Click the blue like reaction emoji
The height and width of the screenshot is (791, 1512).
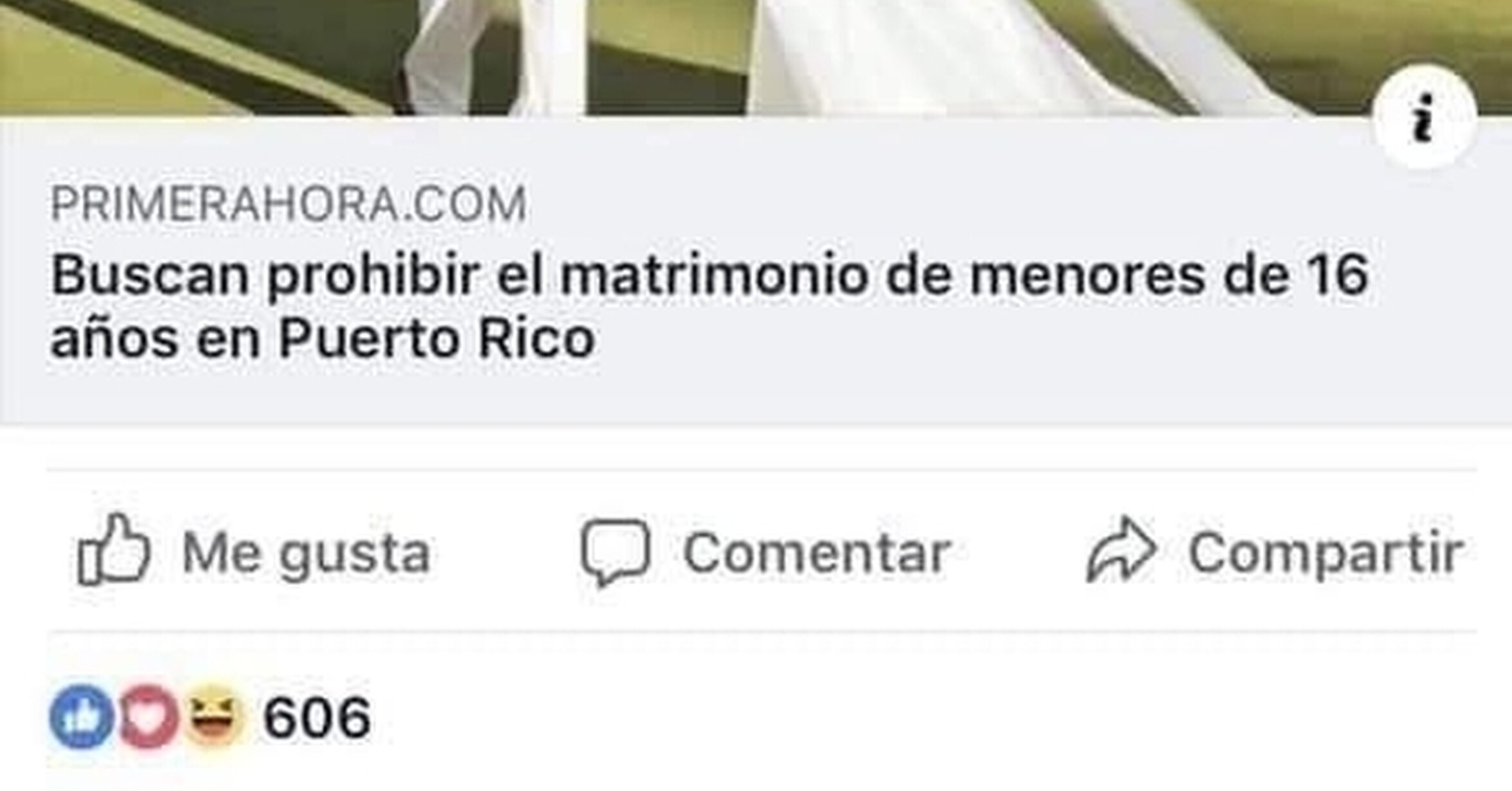(x=82, y=716)
